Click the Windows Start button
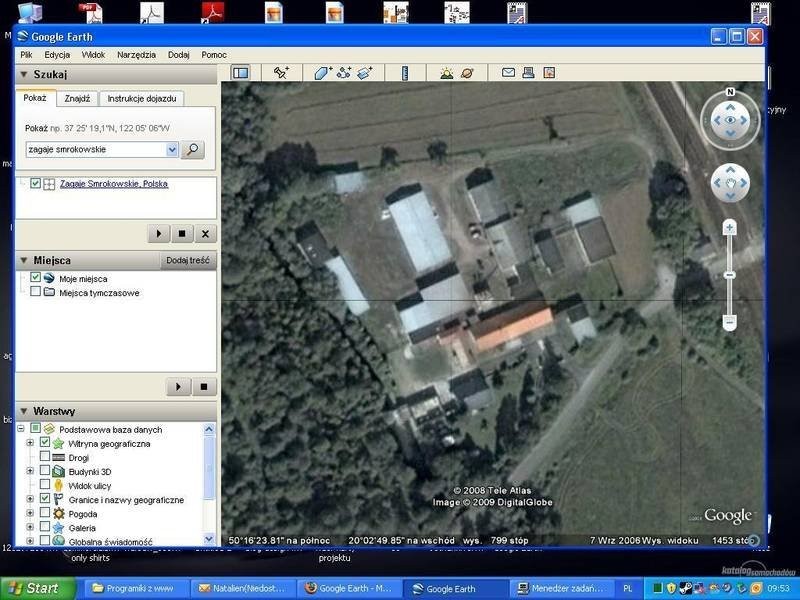 (37, 588)
